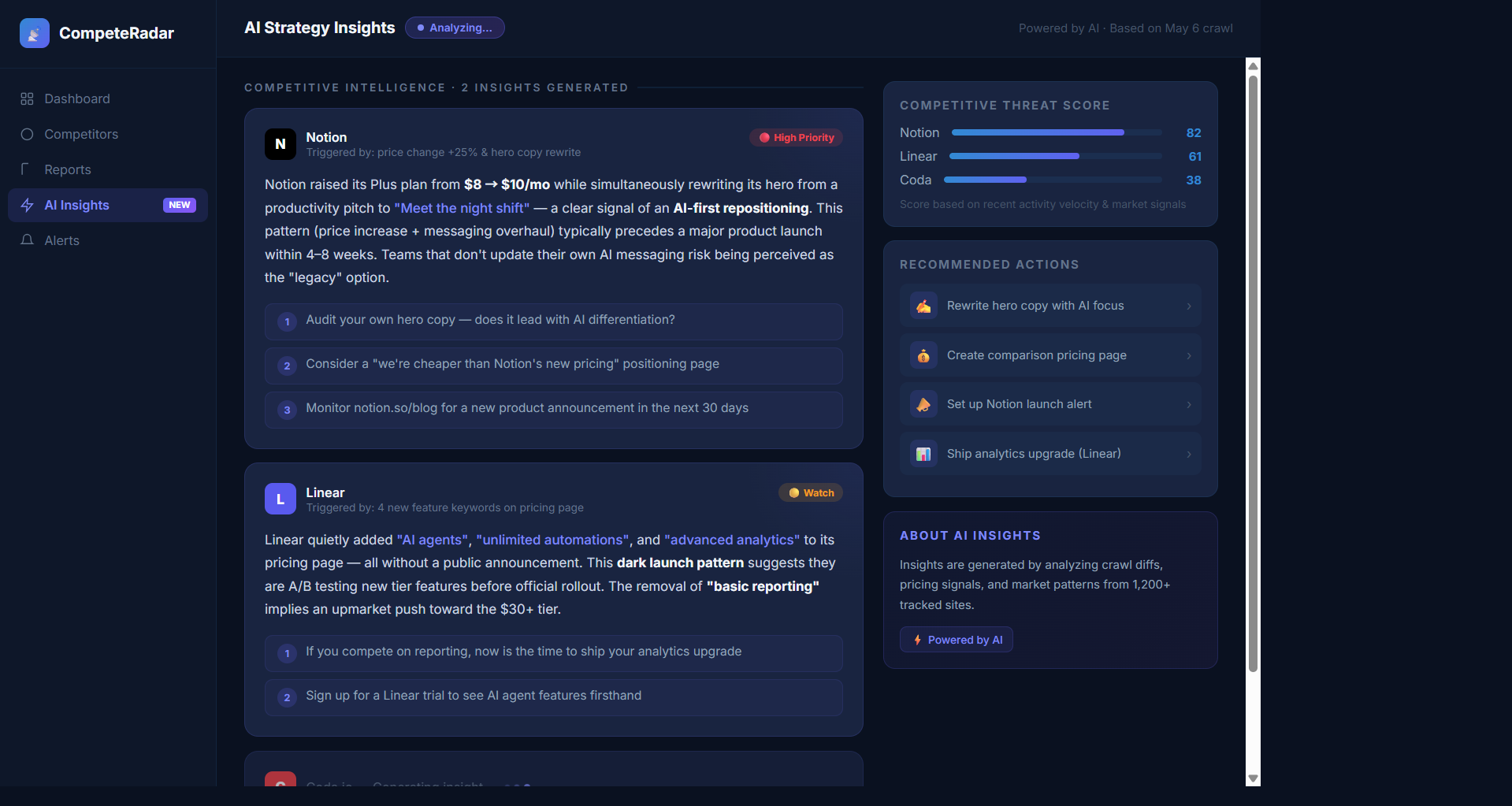This screenshot has height=806, width=1512.
Task: Click the CompeteRadar brand name
Action: [117, 33]
